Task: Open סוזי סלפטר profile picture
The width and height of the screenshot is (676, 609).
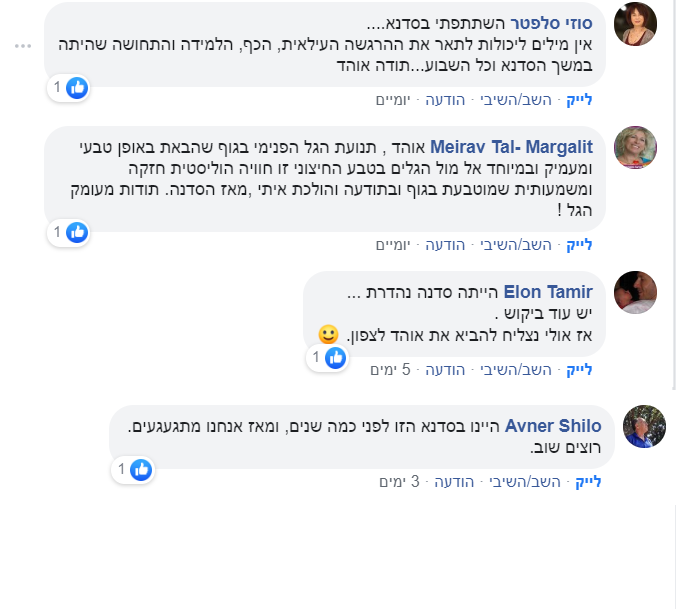Action: point(635,24)
